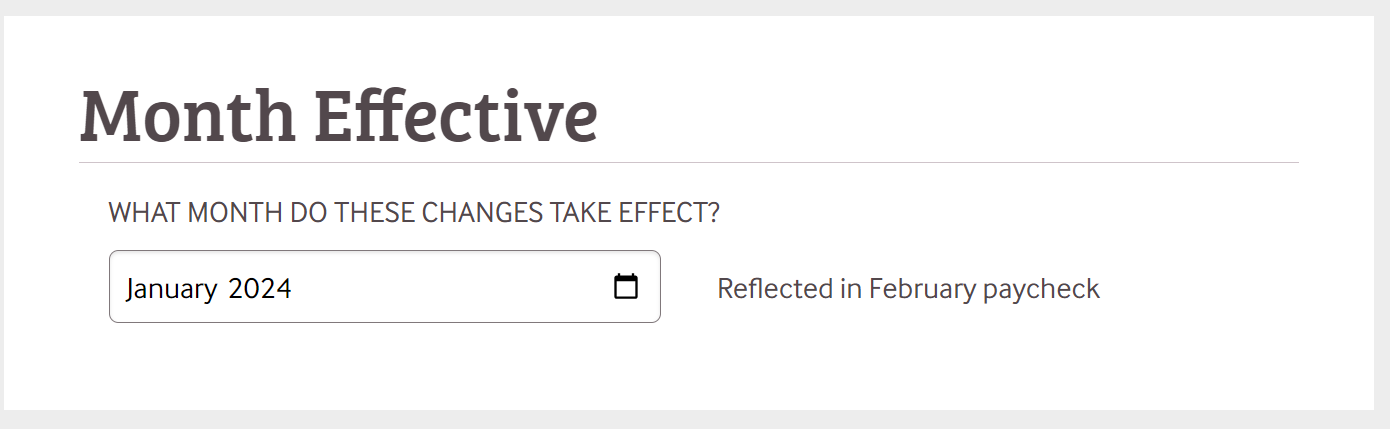Click the word "in" before "February"
The height and width of the screenshot is (429, 1390).
[851, 289]
